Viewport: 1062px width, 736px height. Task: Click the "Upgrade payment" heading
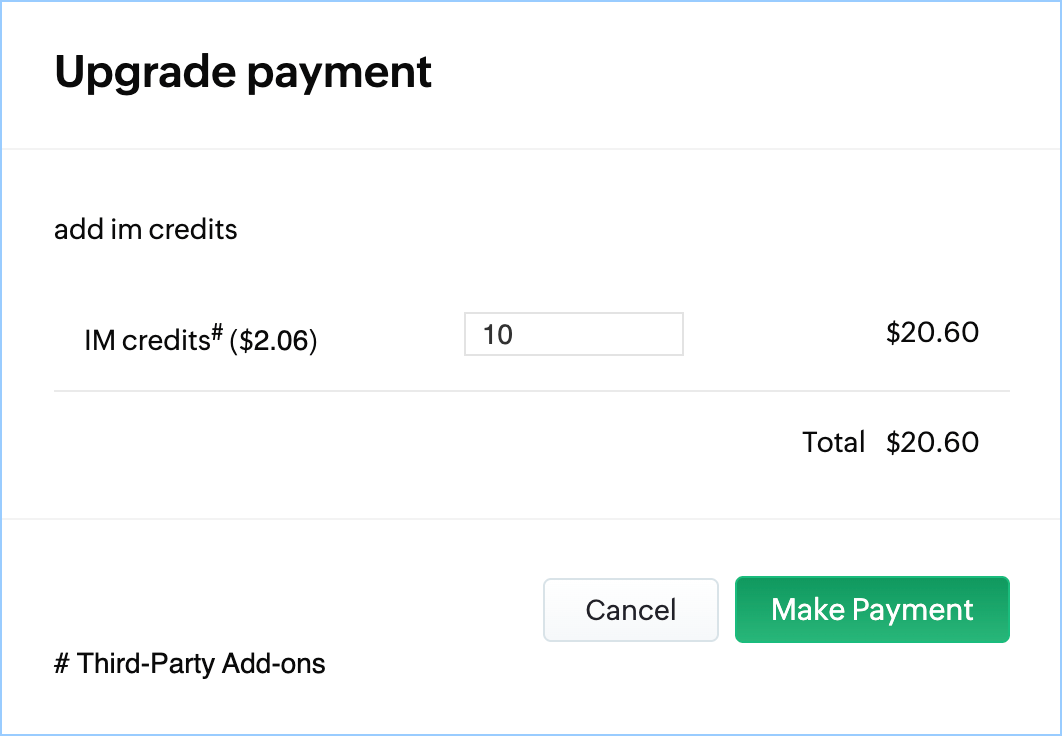[x=243, y=72]
